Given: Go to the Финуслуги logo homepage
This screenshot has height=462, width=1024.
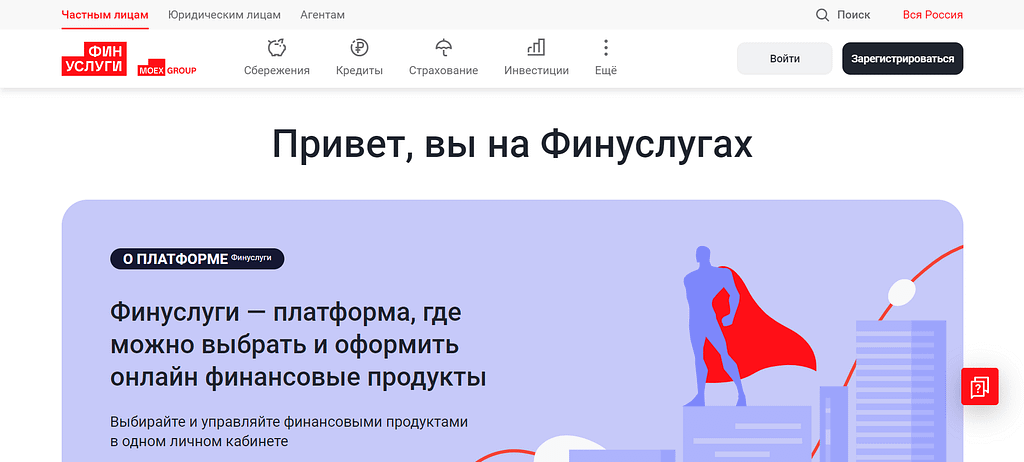Looking at the screenshot, I should point(94,59).
